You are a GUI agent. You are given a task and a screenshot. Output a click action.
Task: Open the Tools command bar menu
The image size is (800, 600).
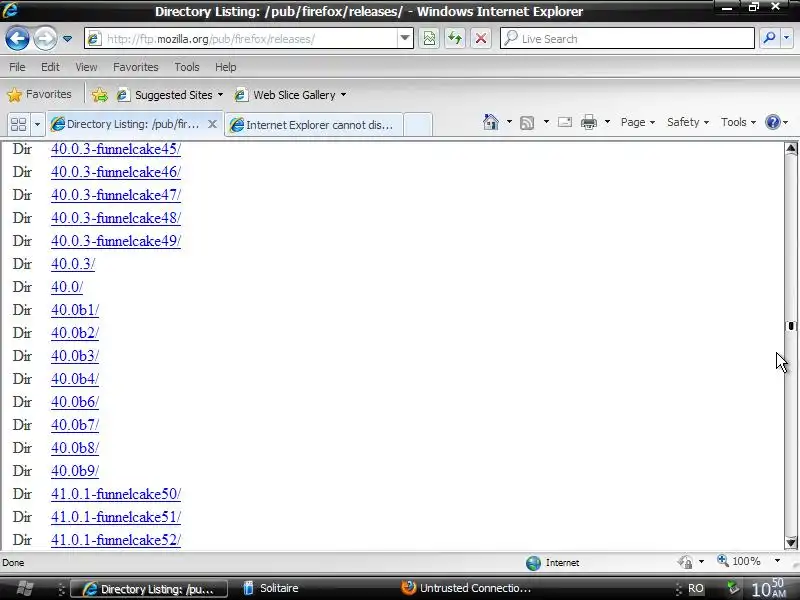[738, 122]
